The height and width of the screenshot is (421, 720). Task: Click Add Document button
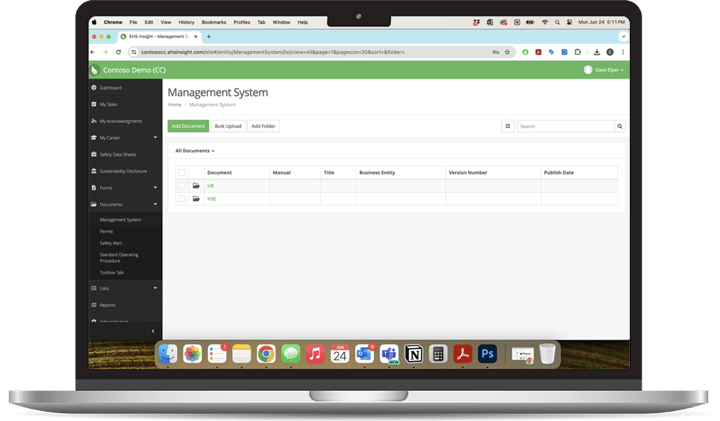coord(188,126)
